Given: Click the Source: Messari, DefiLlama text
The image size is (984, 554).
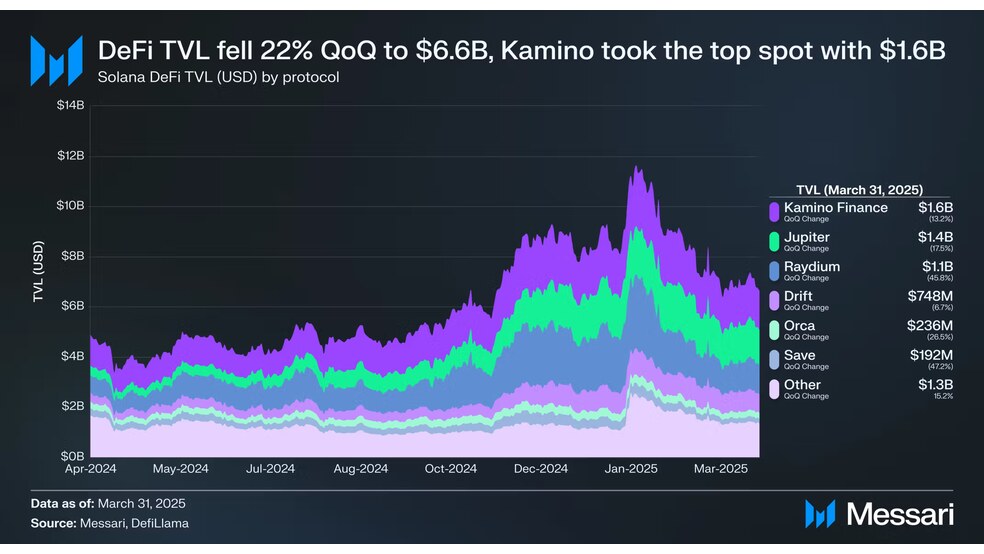Looking at the screenshot, I should (110, 523).
